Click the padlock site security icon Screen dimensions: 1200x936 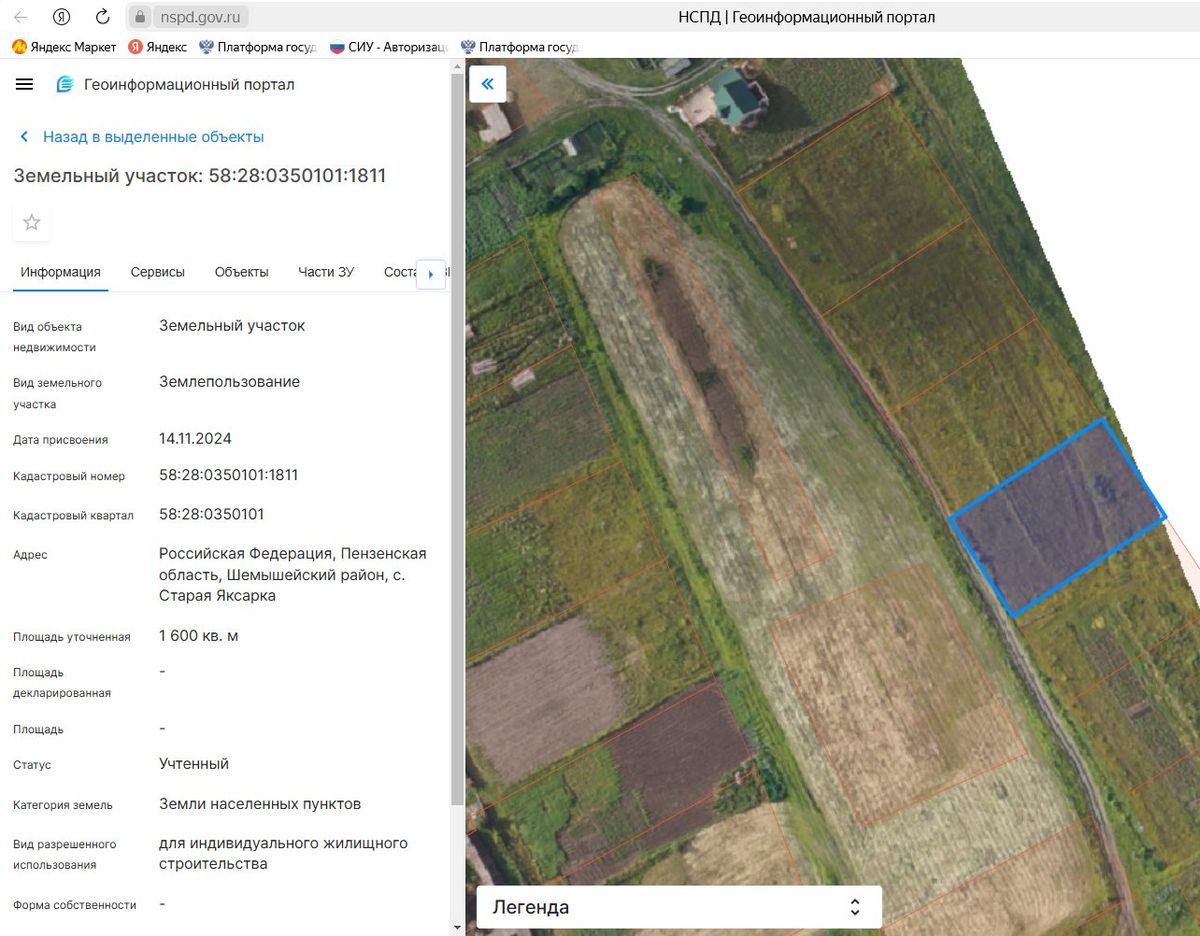click(x=141, y=17)
